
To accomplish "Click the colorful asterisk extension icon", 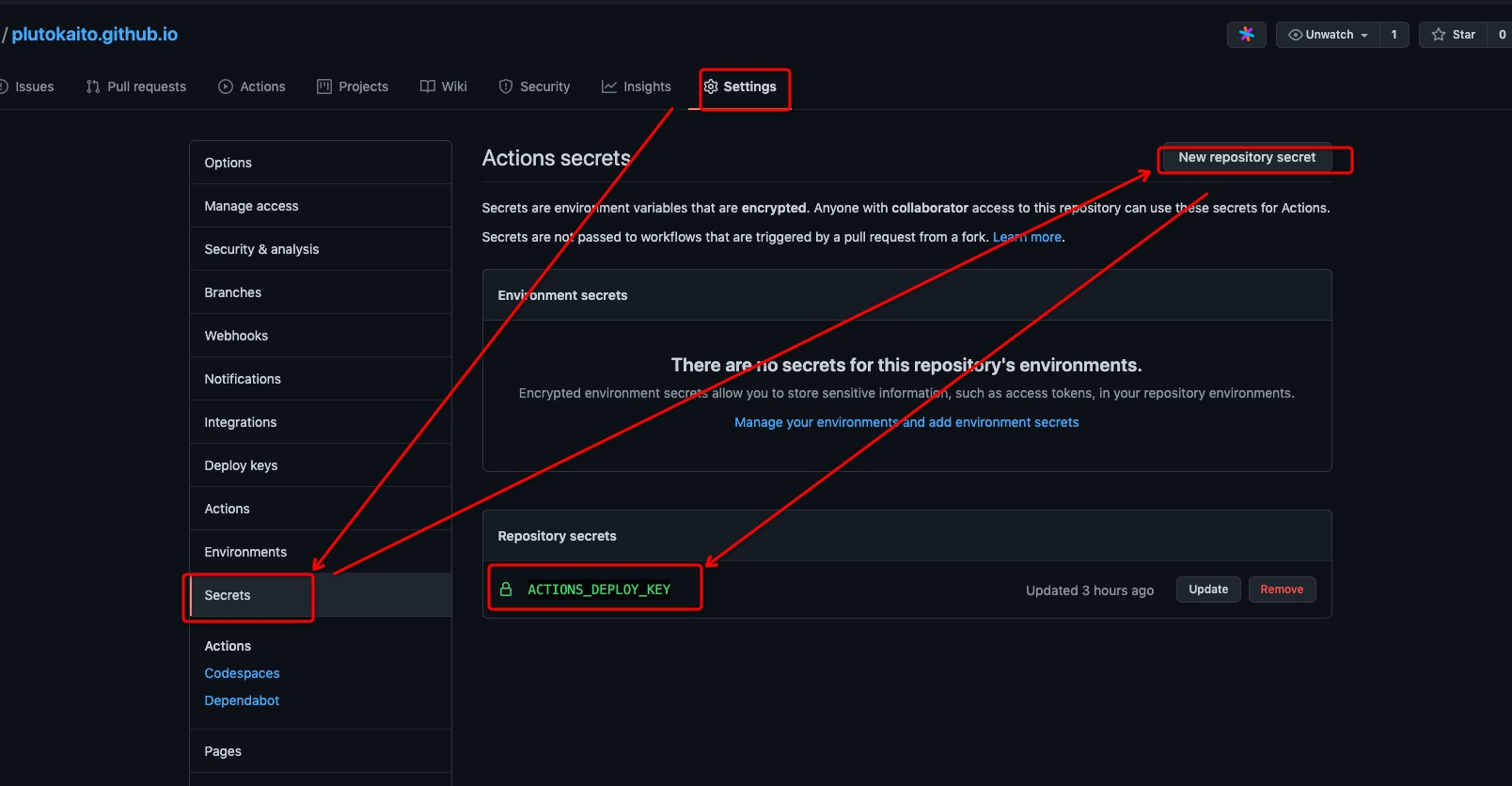I will click(x=1247, y=35).
